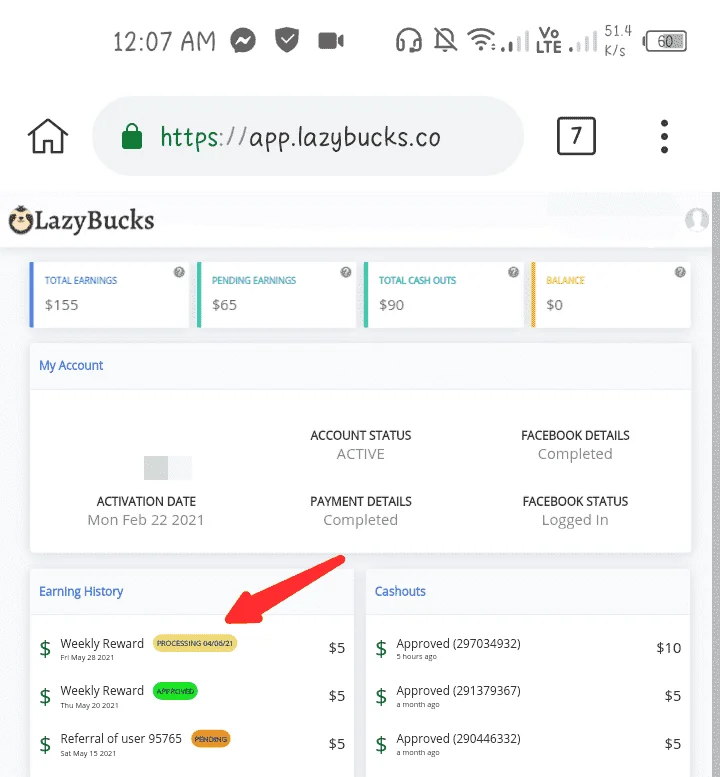The height and width of the screenshot is (777, 720).
Task: Click the 'ACTIVE' account status value
Action: pyautogui.click(x=361, y=454)
